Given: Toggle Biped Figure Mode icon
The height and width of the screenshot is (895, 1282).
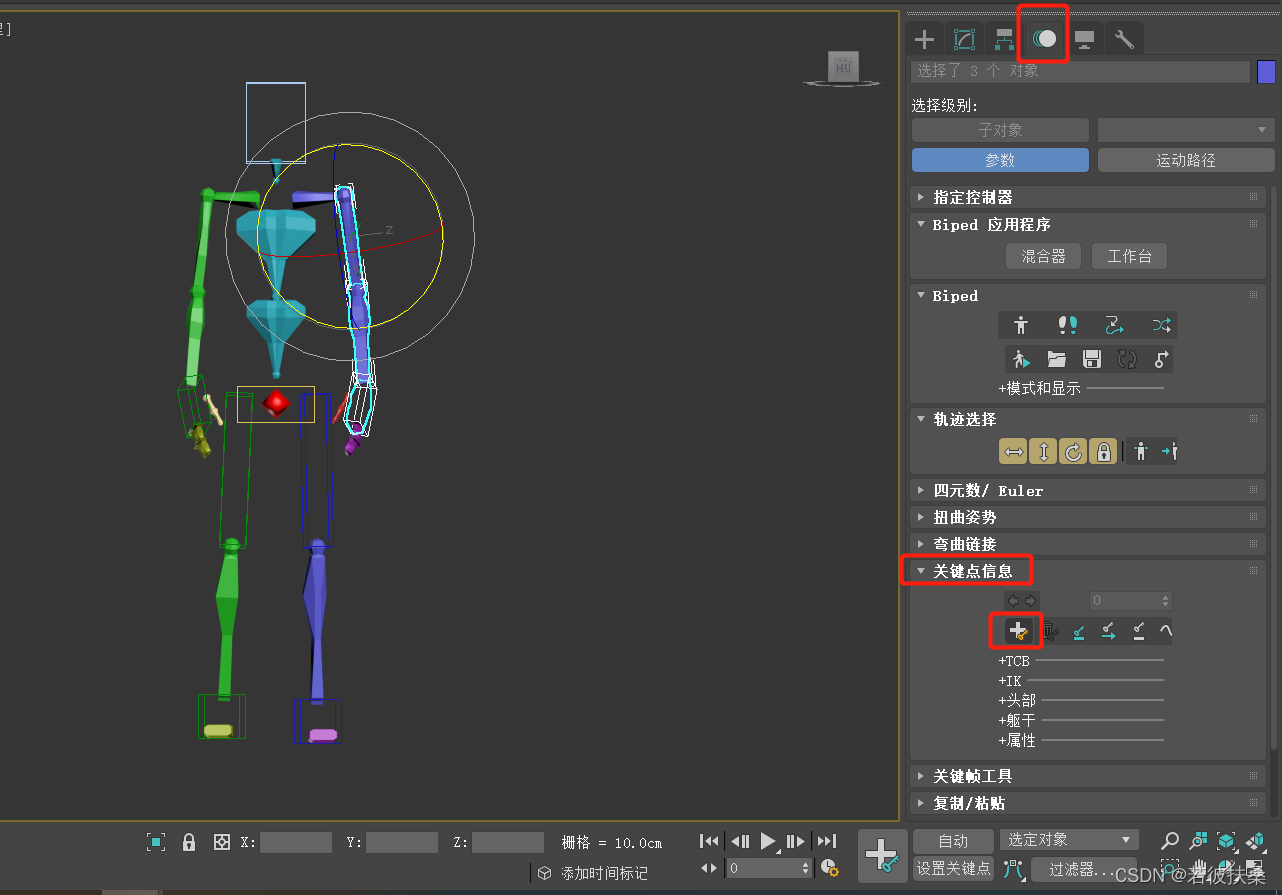Looking at the screenshot, I should [1020, 325].
